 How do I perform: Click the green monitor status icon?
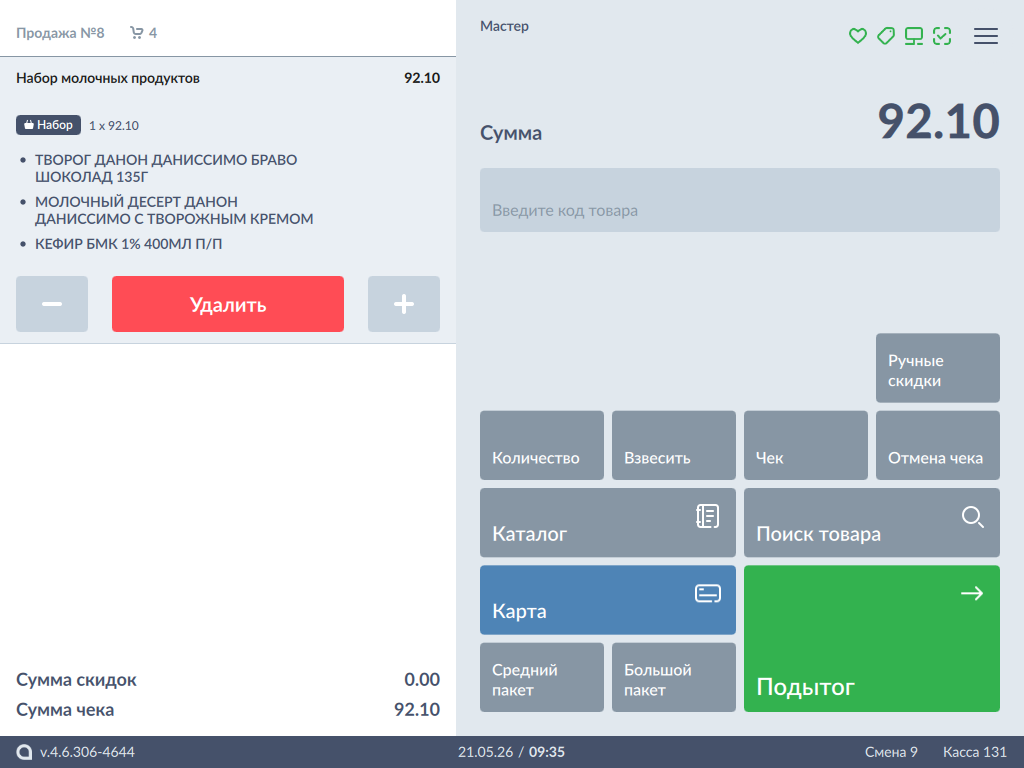tap(914, 36)
